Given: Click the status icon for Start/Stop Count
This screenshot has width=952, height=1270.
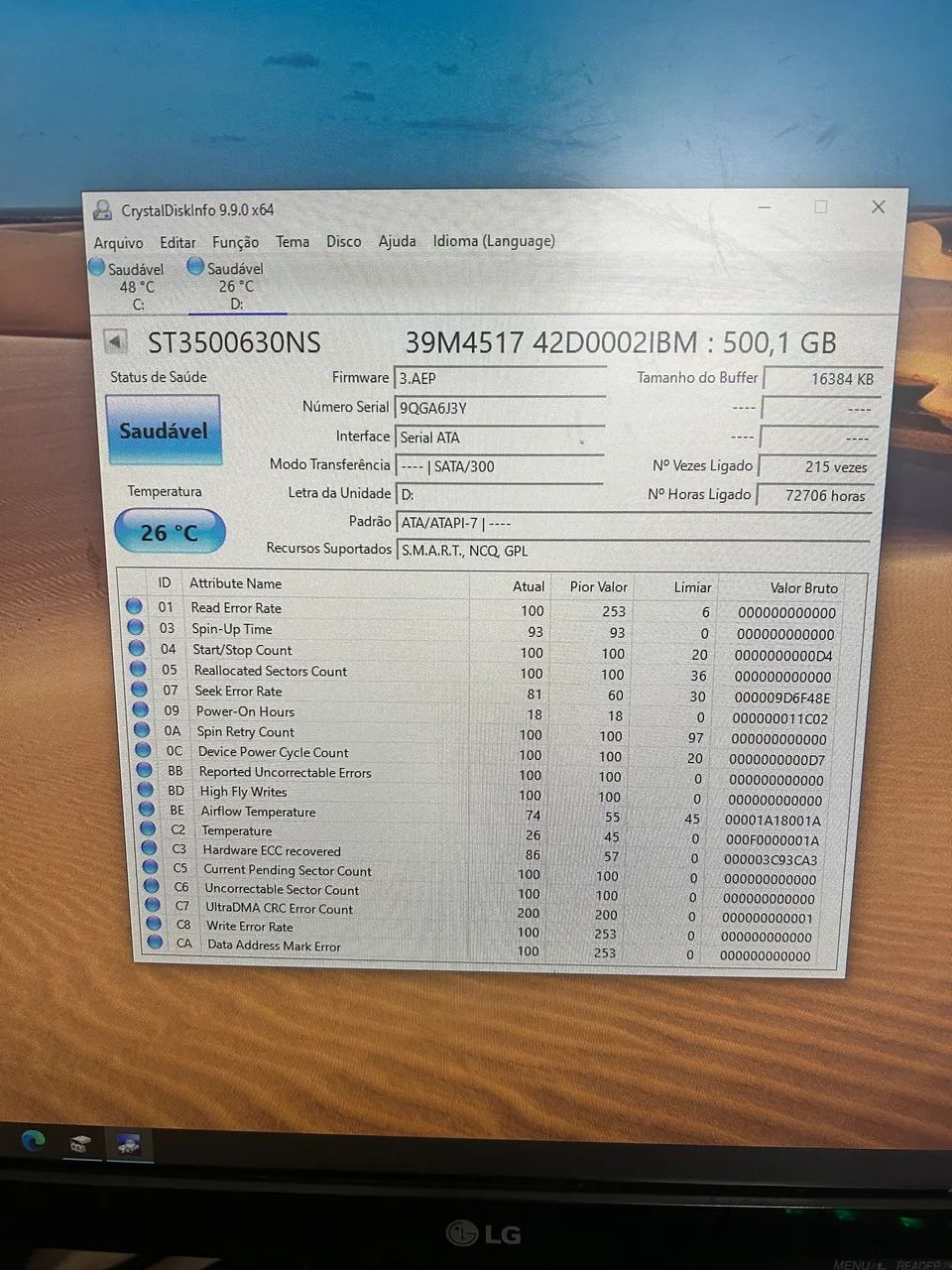Looking at the screenshot, I should (x=137, y=648).
